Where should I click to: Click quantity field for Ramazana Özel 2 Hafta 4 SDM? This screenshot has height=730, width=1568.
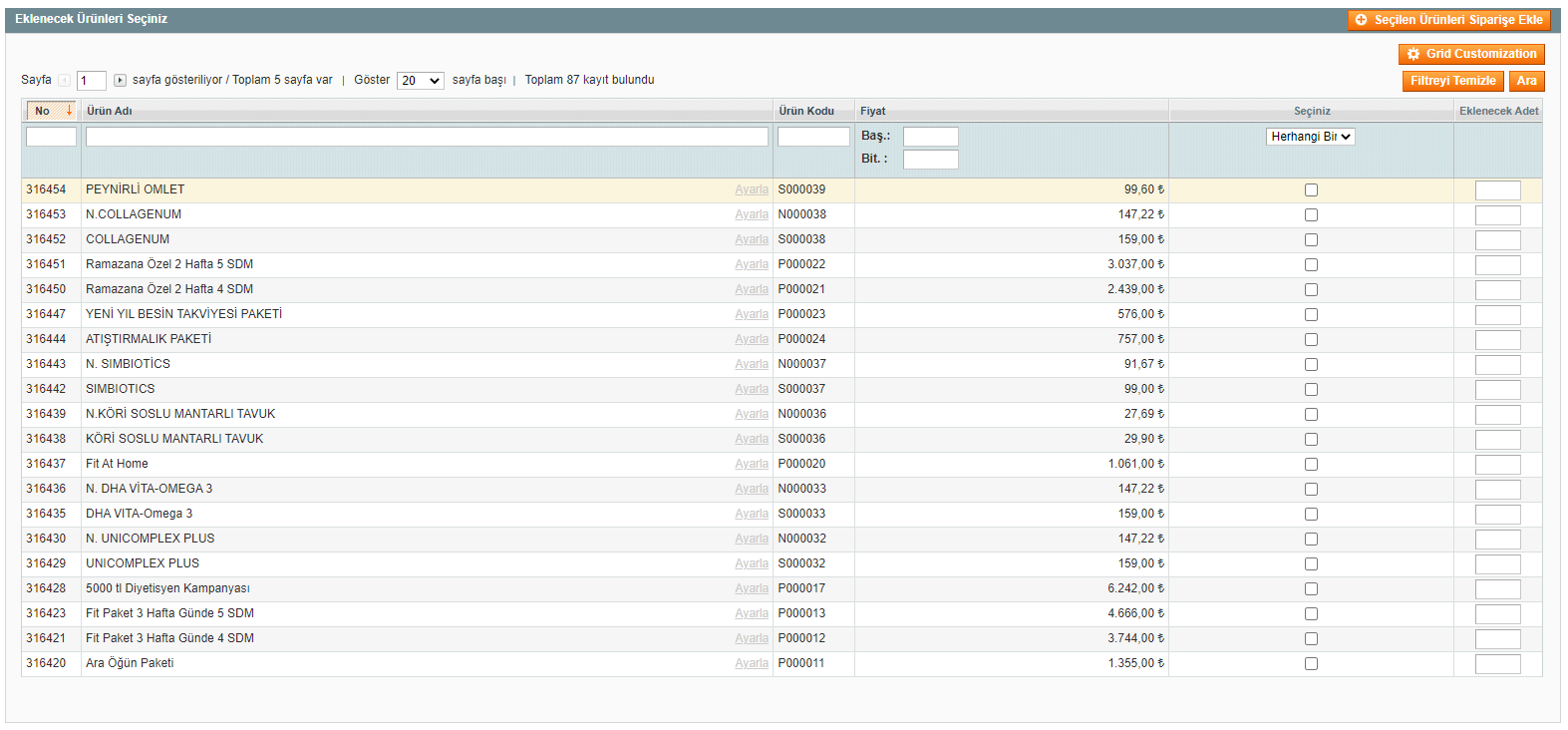click(1498, 290)
